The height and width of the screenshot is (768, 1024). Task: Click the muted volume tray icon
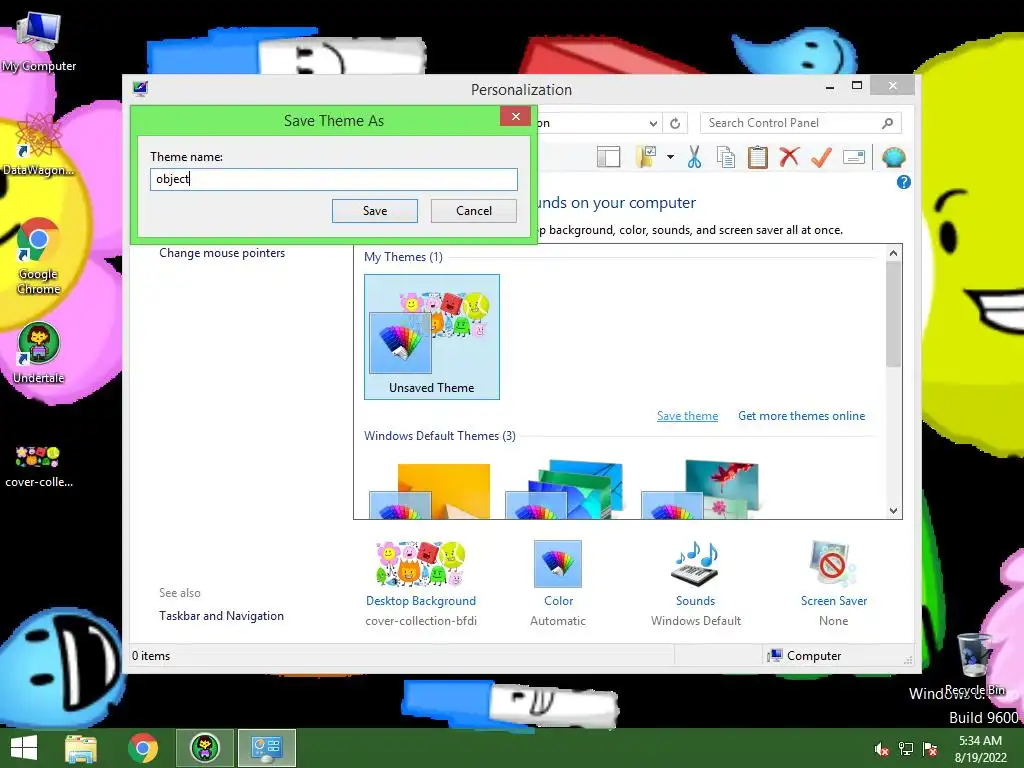[x=881, y=749]
